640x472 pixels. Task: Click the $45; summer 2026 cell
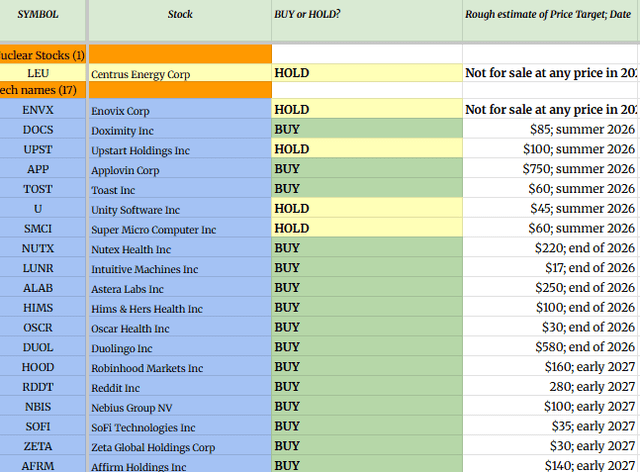point(551,208)
